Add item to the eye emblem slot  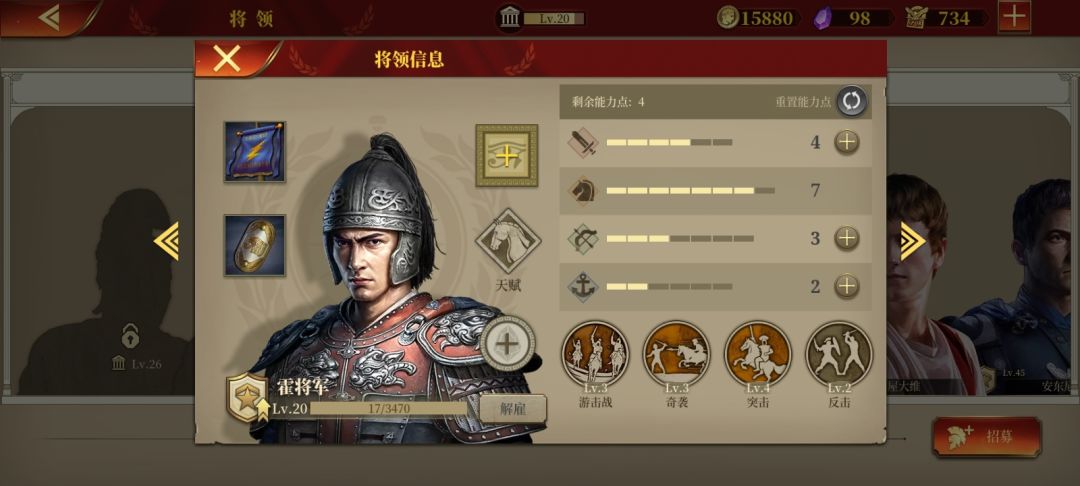(x=506, y=156)
